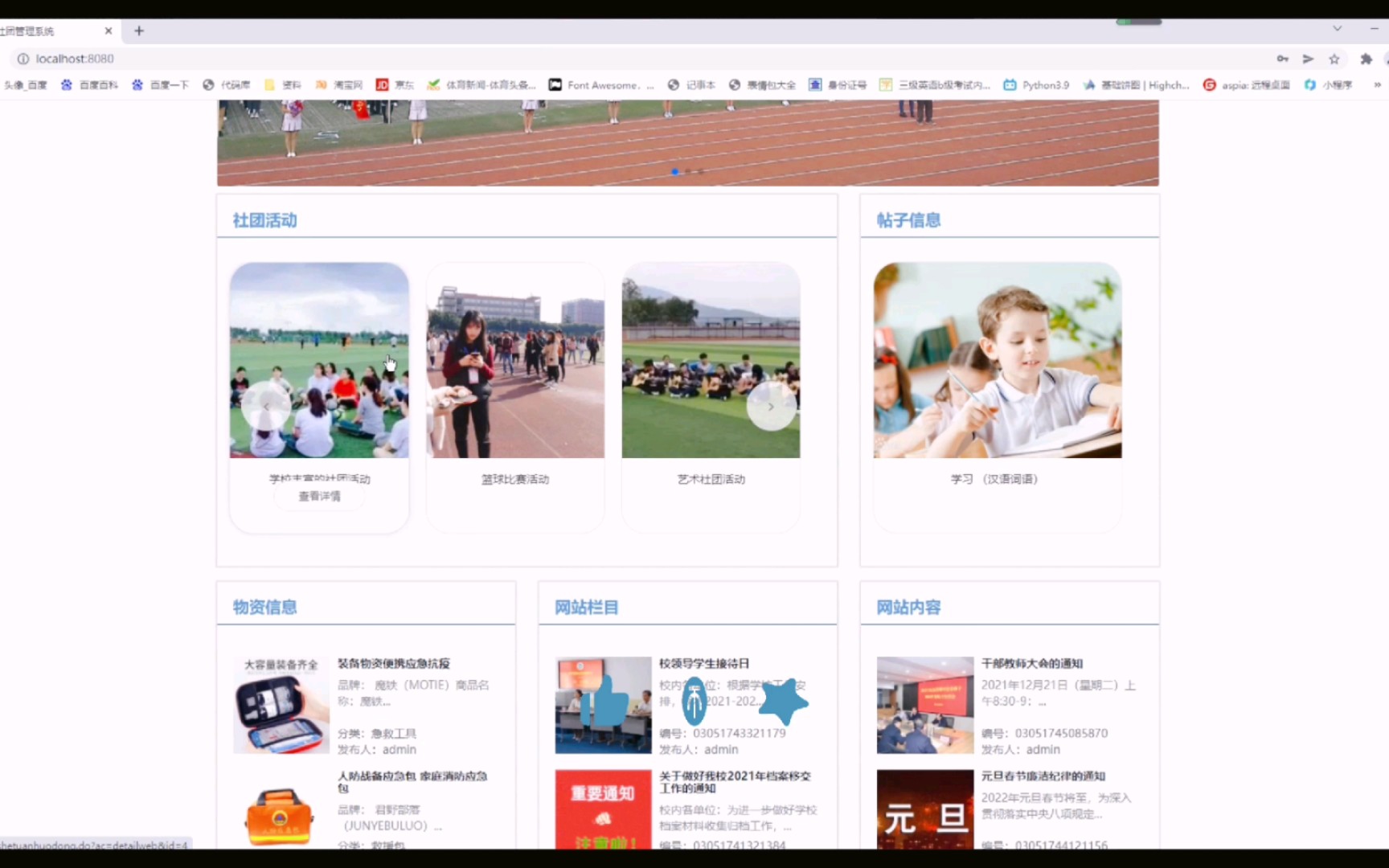Open the aspia 远程桌面 bookmark
Screen dimensions: 1389x868
(1247, 84)
